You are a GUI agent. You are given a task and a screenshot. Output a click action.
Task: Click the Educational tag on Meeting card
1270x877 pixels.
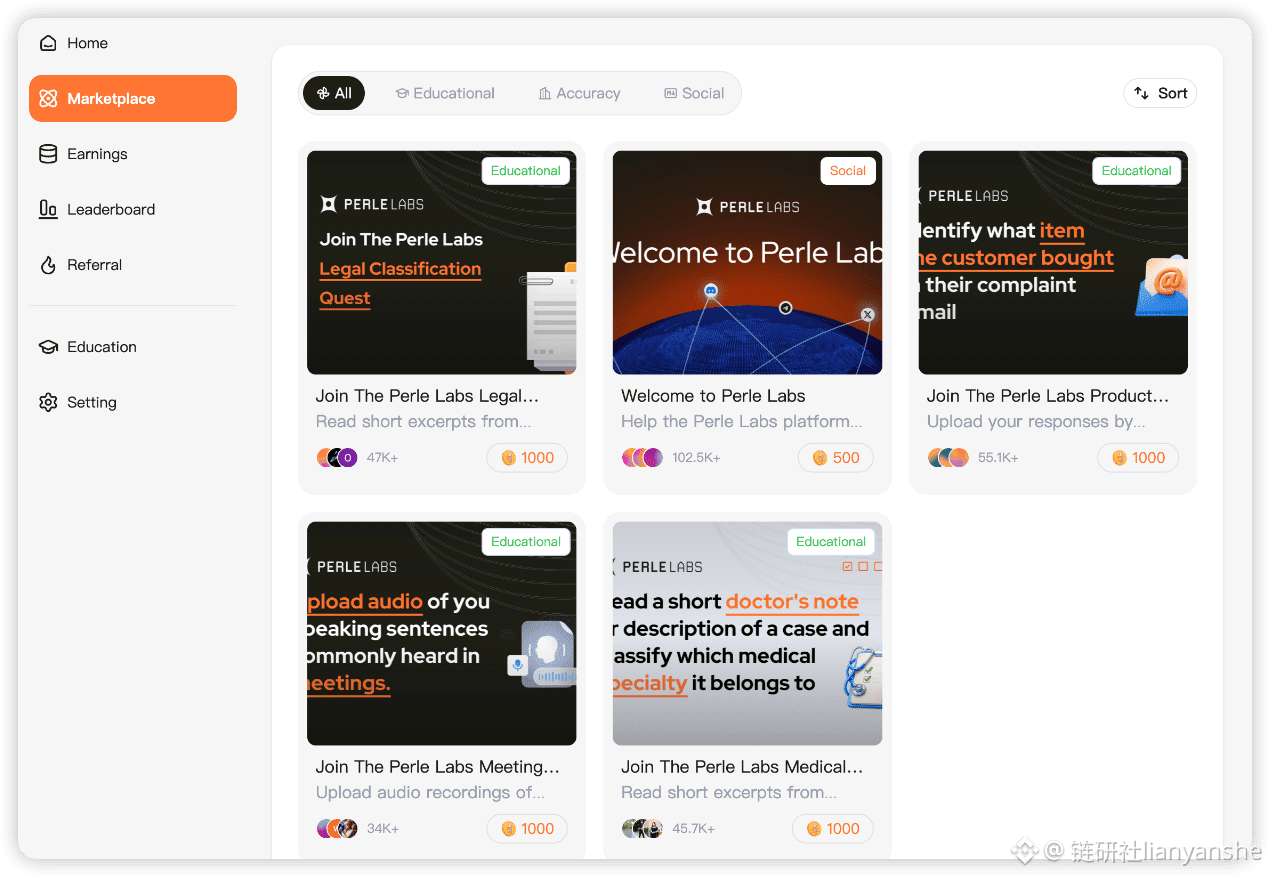click(x=526, y=542)
